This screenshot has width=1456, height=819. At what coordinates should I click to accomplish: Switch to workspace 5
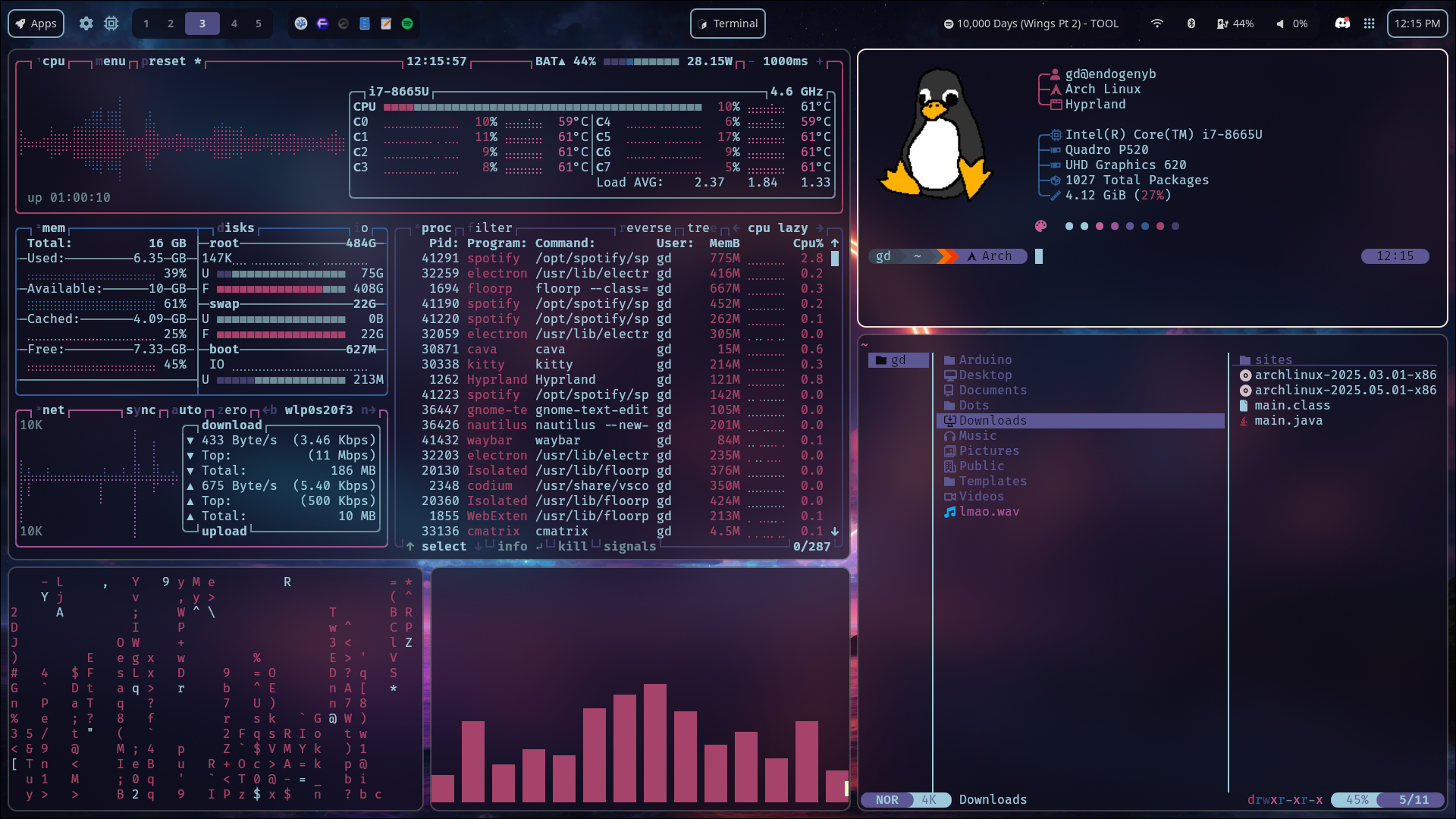(x=259, y=24)
